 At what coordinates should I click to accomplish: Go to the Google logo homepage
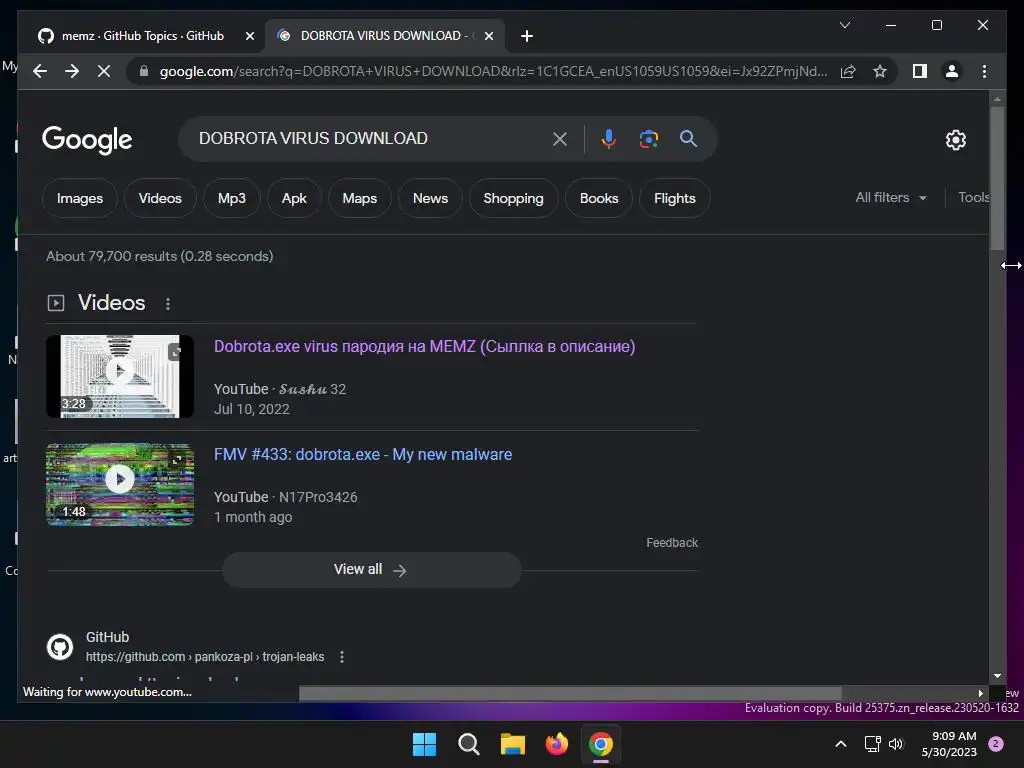[x=87, y=140]
